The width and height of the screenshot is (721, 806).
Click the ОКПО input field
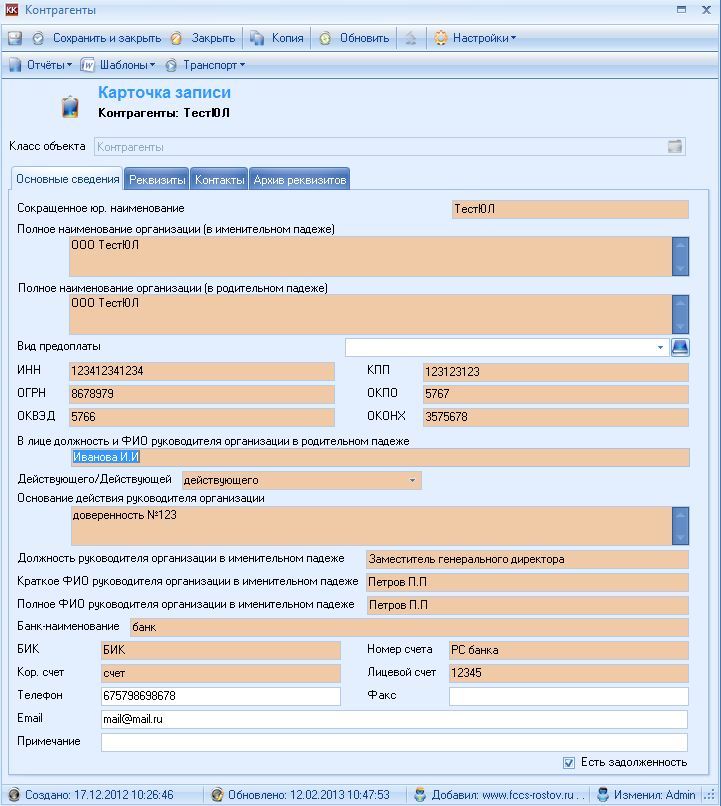(x=556, y=394)
